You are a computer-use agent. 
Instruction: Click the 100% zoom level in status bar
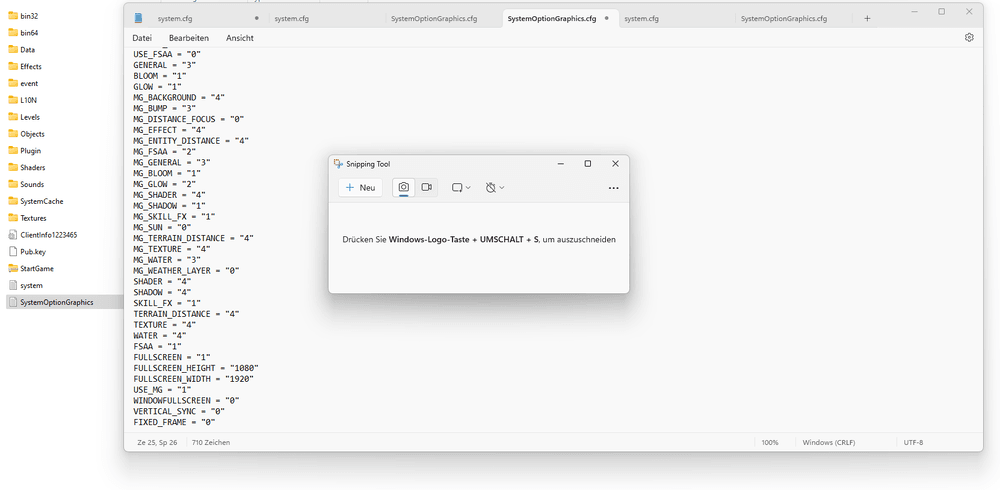[x=770, y=442]
